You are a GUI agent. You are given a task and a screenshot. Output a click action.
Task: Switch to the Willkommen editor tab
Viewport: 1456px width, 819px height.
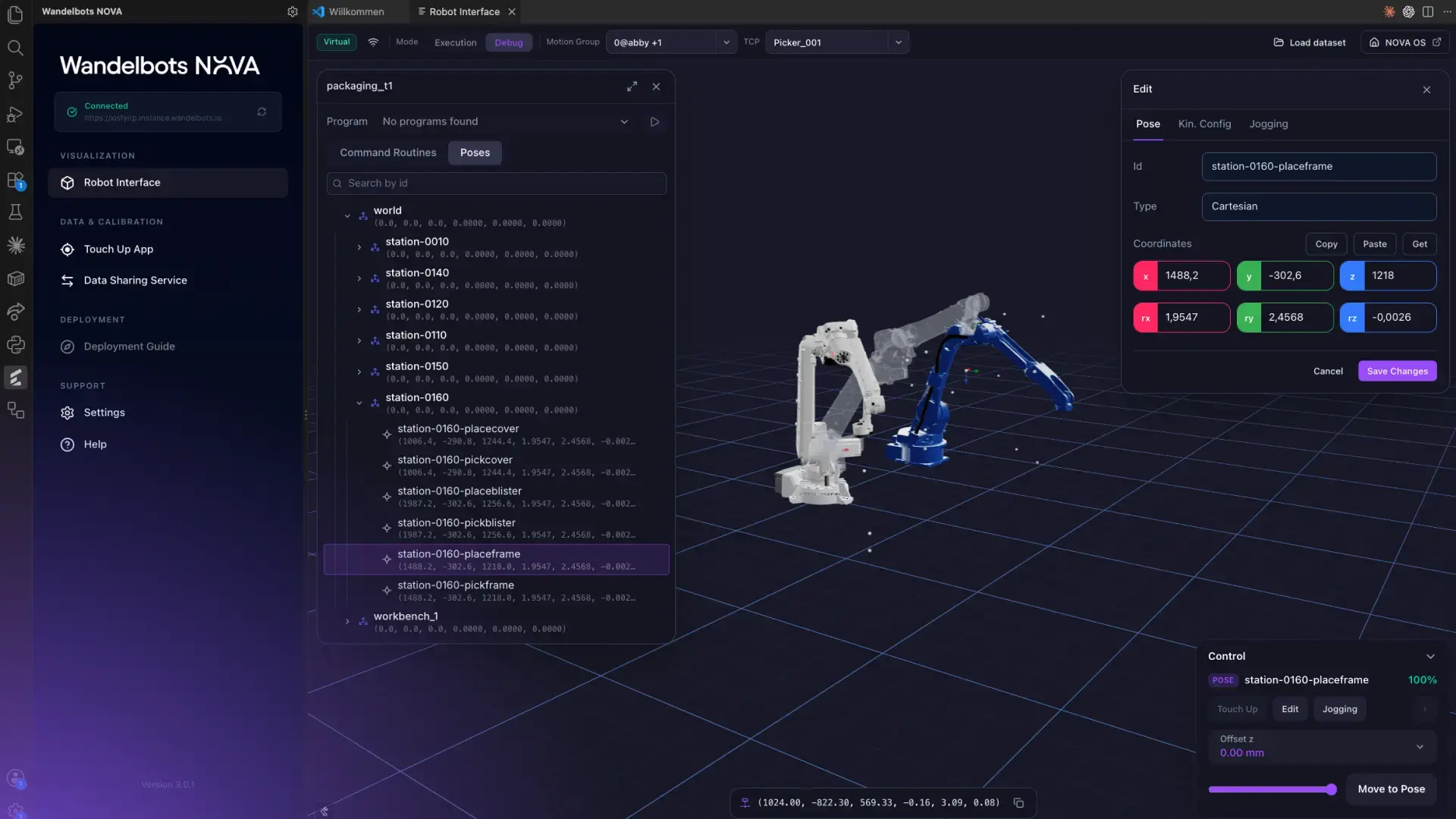click(356, 11)
